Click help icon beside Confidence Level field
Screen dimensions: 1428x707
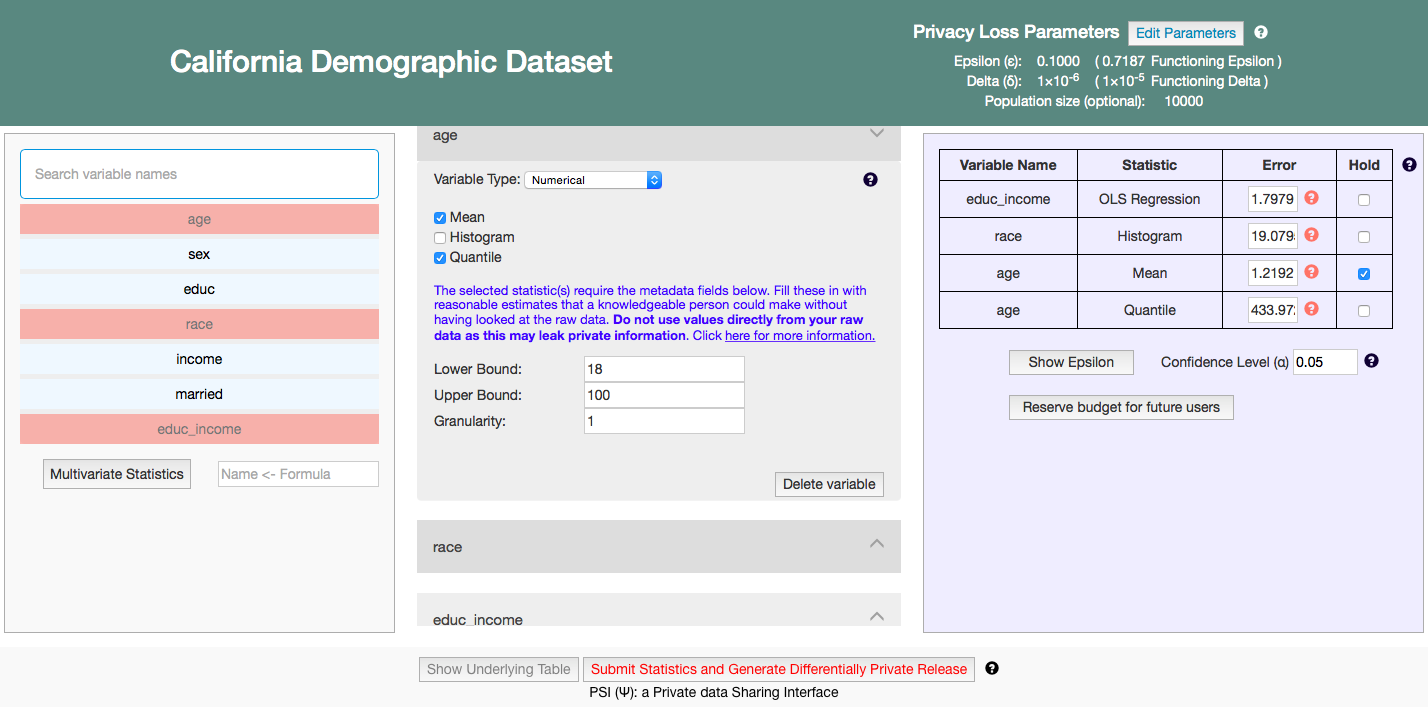click(x=1371, y=361)
